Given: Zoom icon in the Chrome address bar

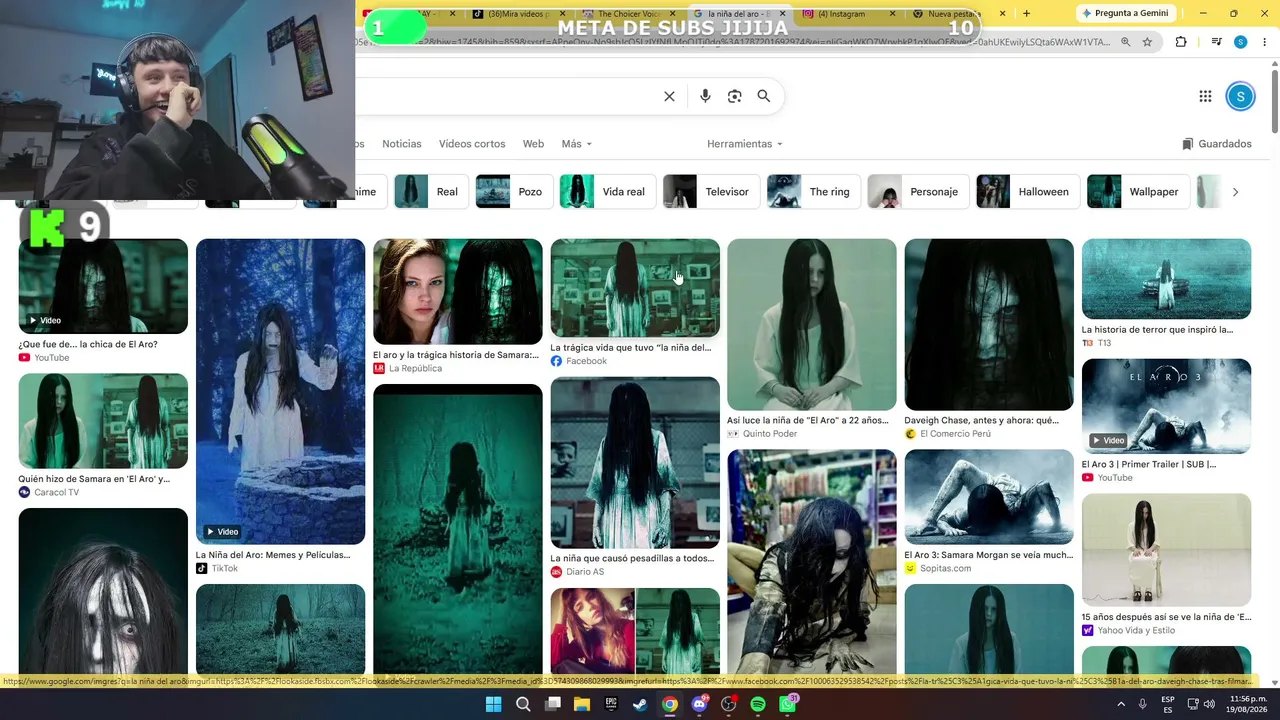Looking at the screenshot, I should click(1126, 42).
